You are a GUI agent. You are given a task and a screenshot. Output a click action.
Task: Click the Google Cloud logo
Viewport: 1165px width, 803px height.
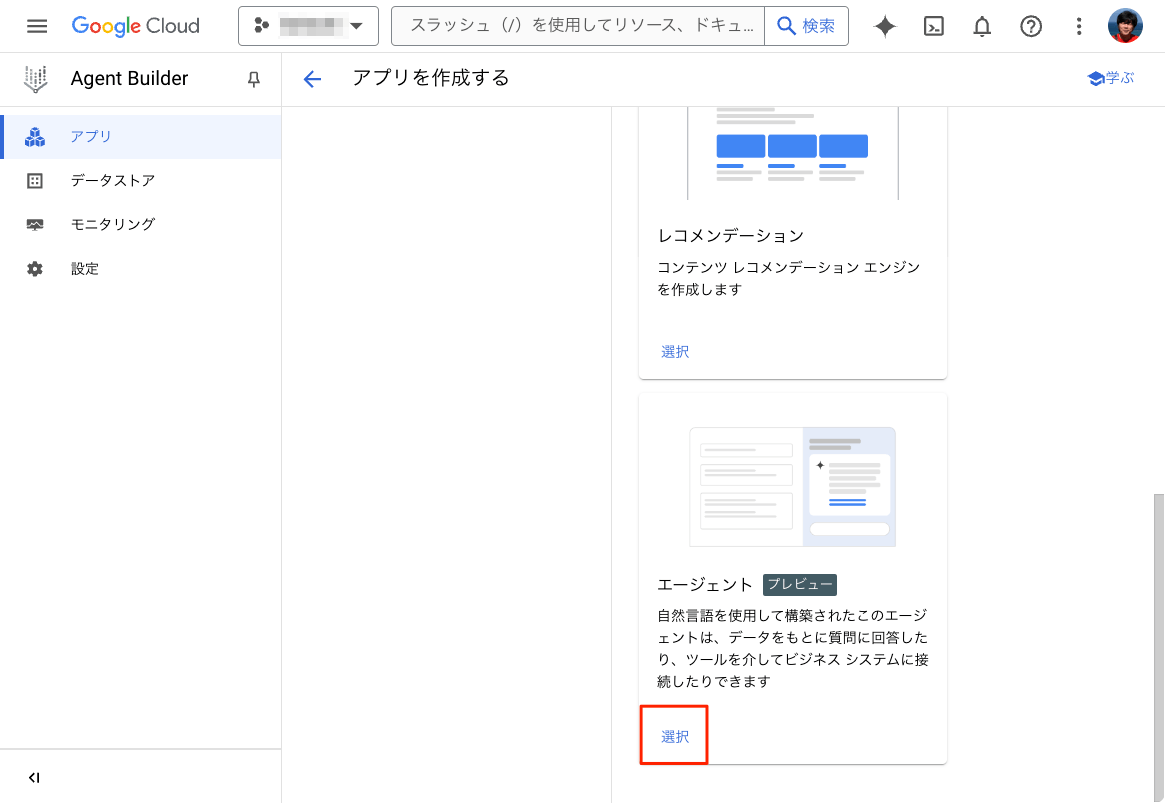point(136,26)
